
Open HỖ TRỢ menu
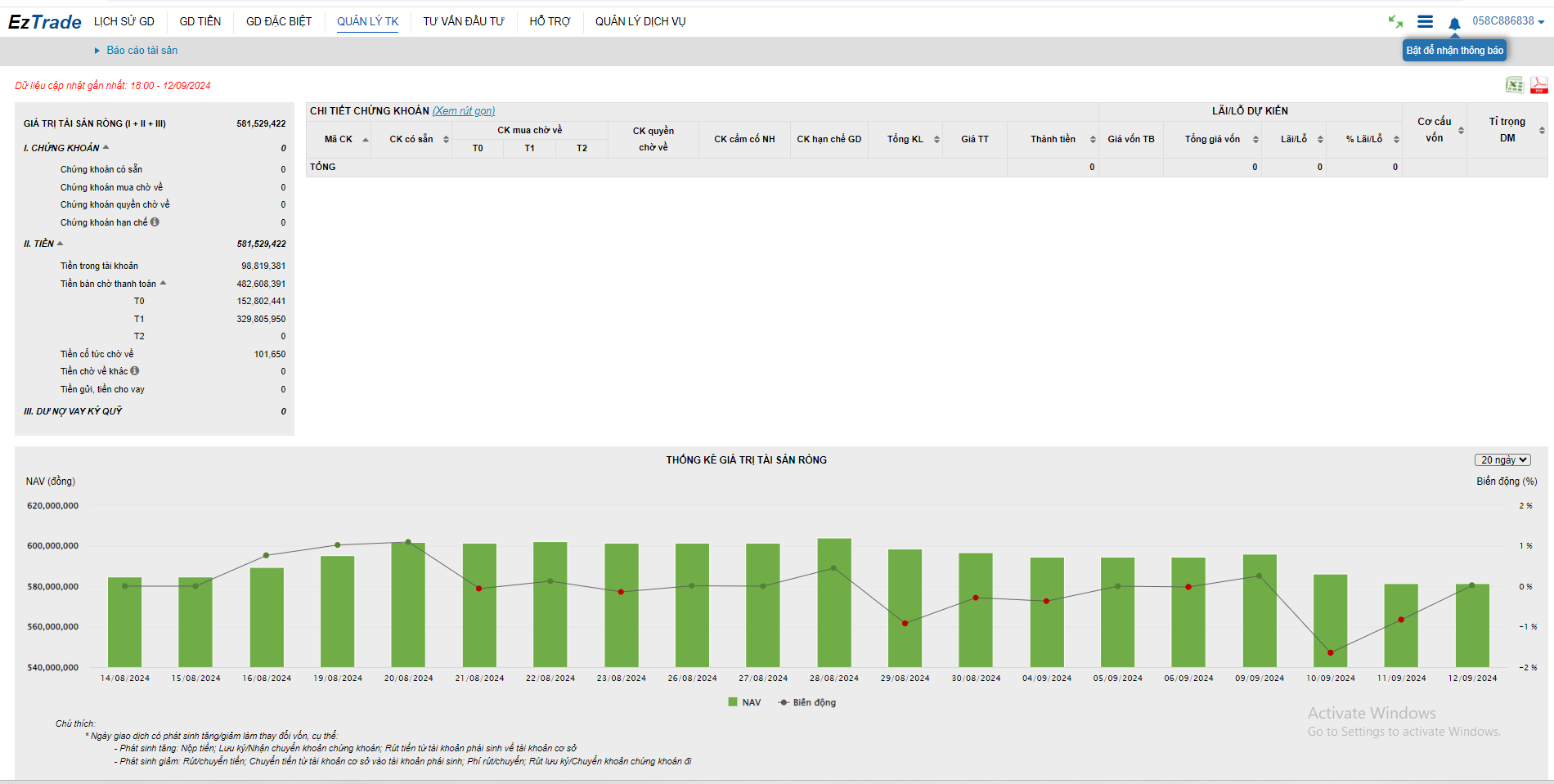click(x=550, y=22)
